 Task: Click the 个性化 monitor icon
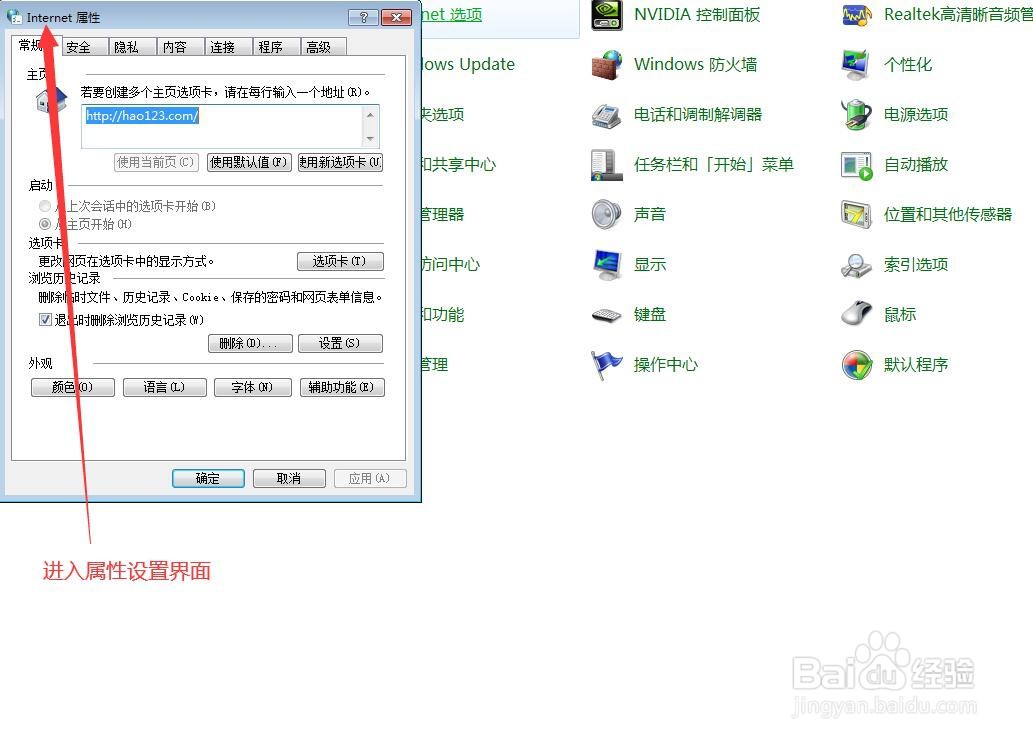[x=856, y=65]
